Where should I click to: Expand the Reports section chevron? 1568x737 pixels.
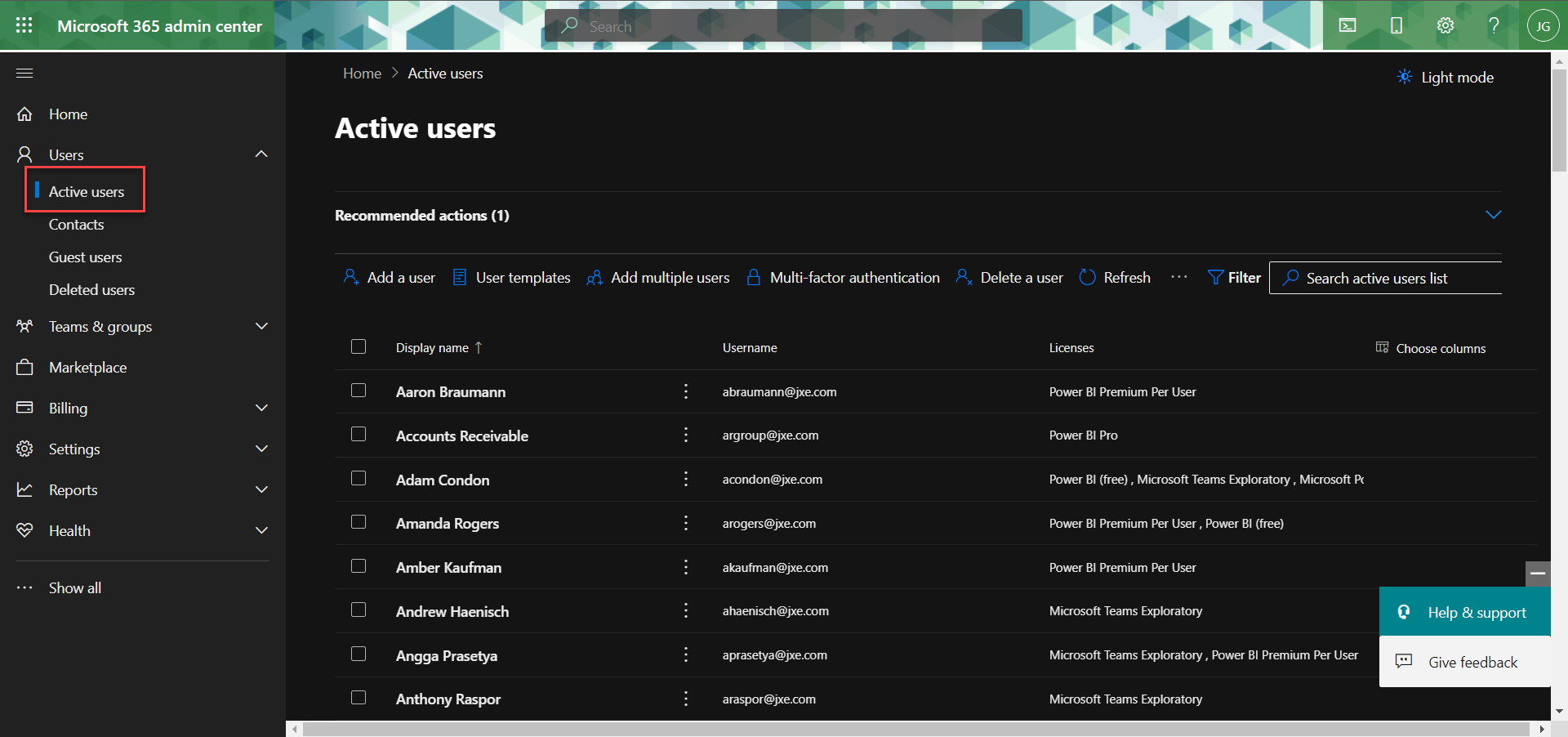click(x=261, y=489)
